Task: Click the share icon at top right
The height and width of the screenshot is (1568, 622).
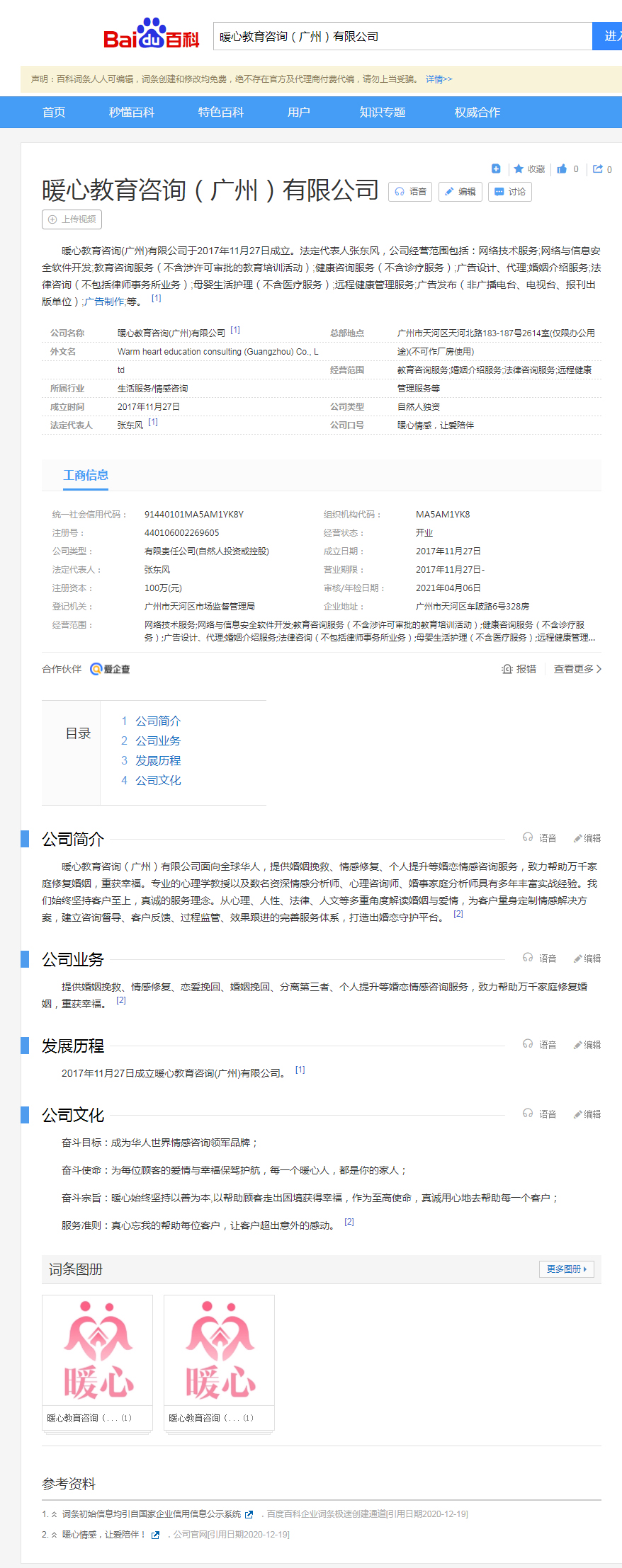Action: tap(598, 168)
